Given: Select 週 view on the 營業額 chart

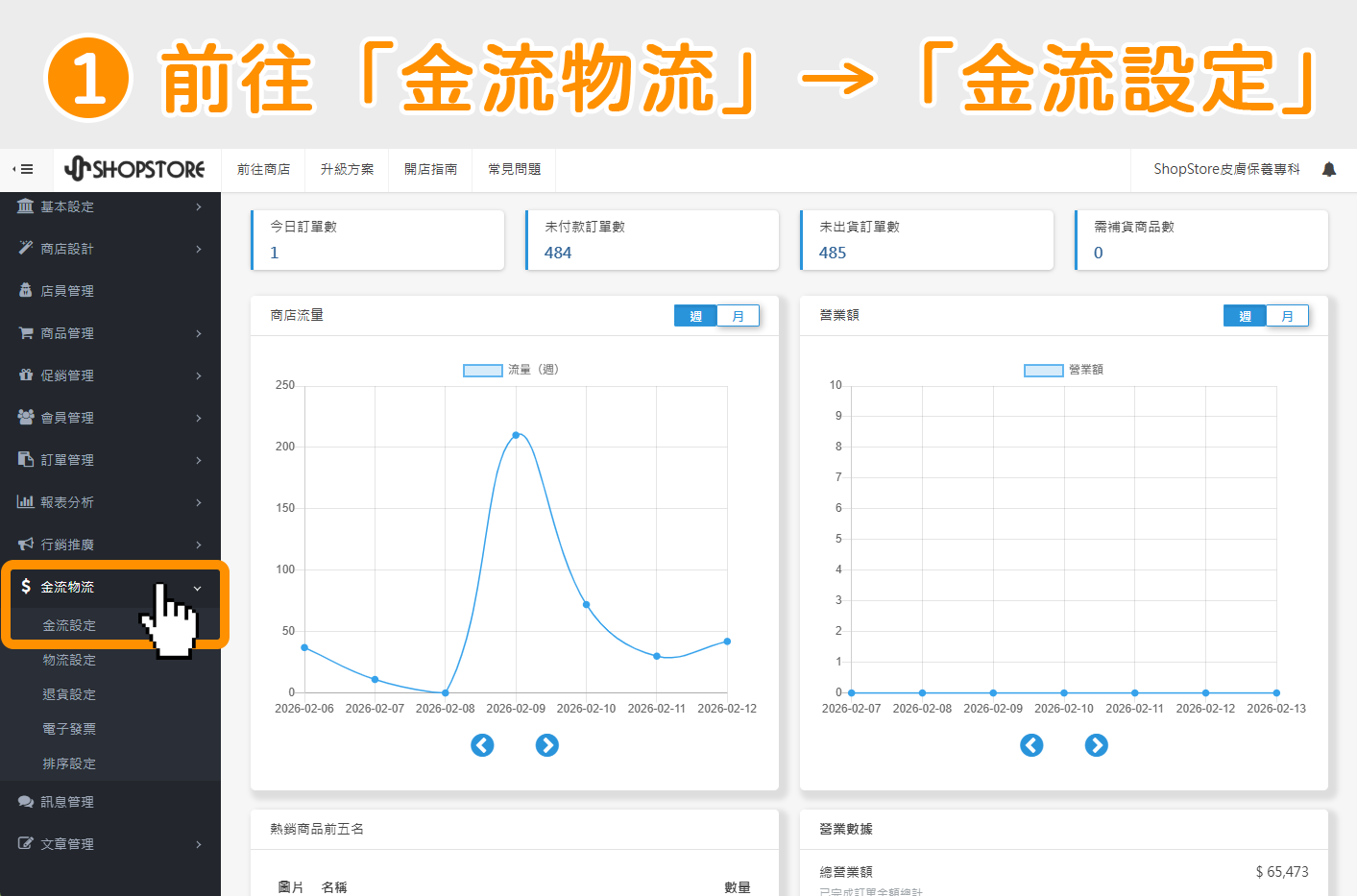Looking at the screenshot, I should coord(1245,315).
